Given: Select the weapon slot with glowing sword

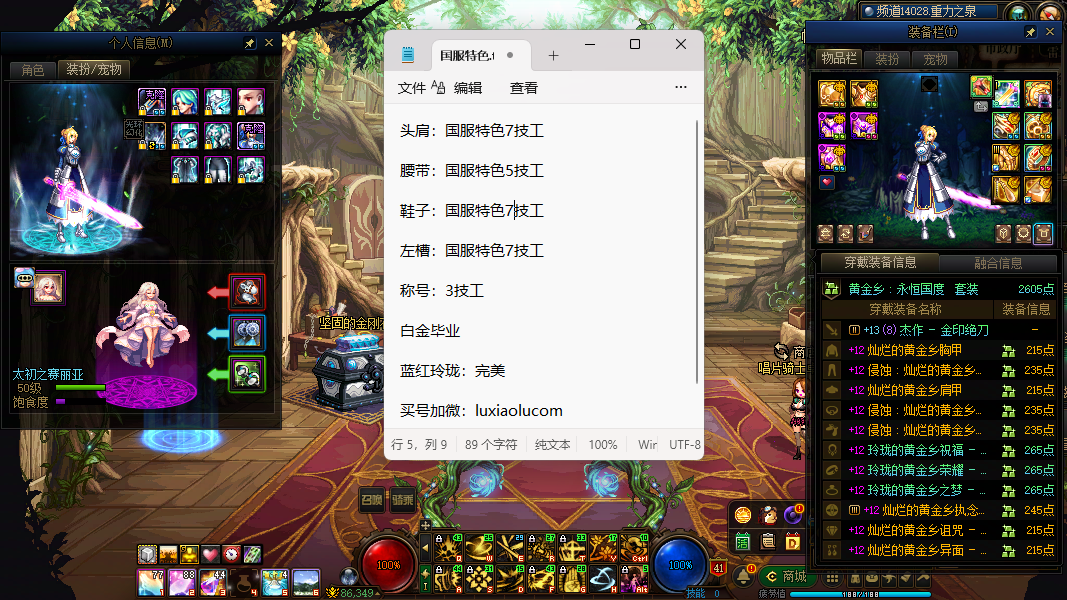Looking at the screenshot, I should click(1007, 94).
